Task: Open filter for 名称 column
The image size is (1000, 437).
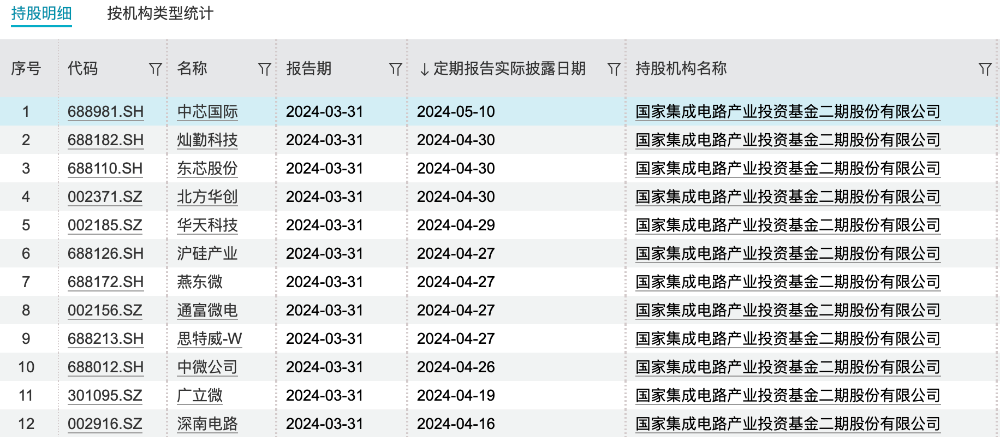Action: click(x=264, y=70)
